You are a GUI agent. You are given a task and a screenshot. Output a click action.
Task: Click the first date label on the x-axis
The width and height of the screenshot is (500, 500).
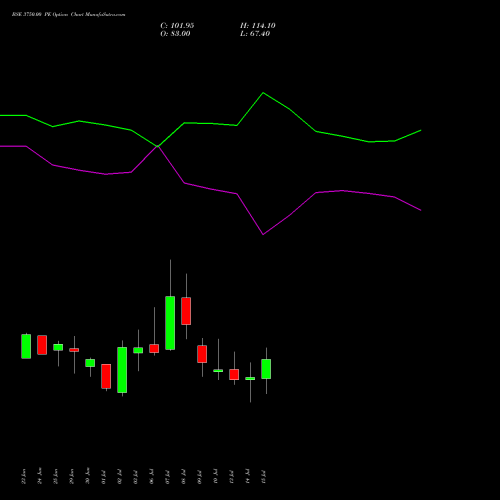[23, 477]
